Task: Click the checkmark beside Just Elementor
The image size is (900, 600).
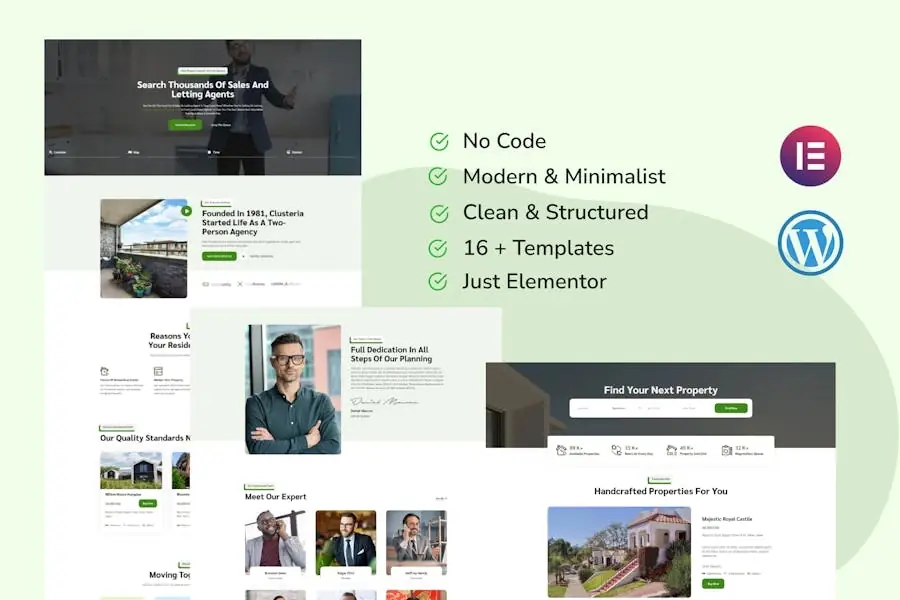Action: click(438, 282)
